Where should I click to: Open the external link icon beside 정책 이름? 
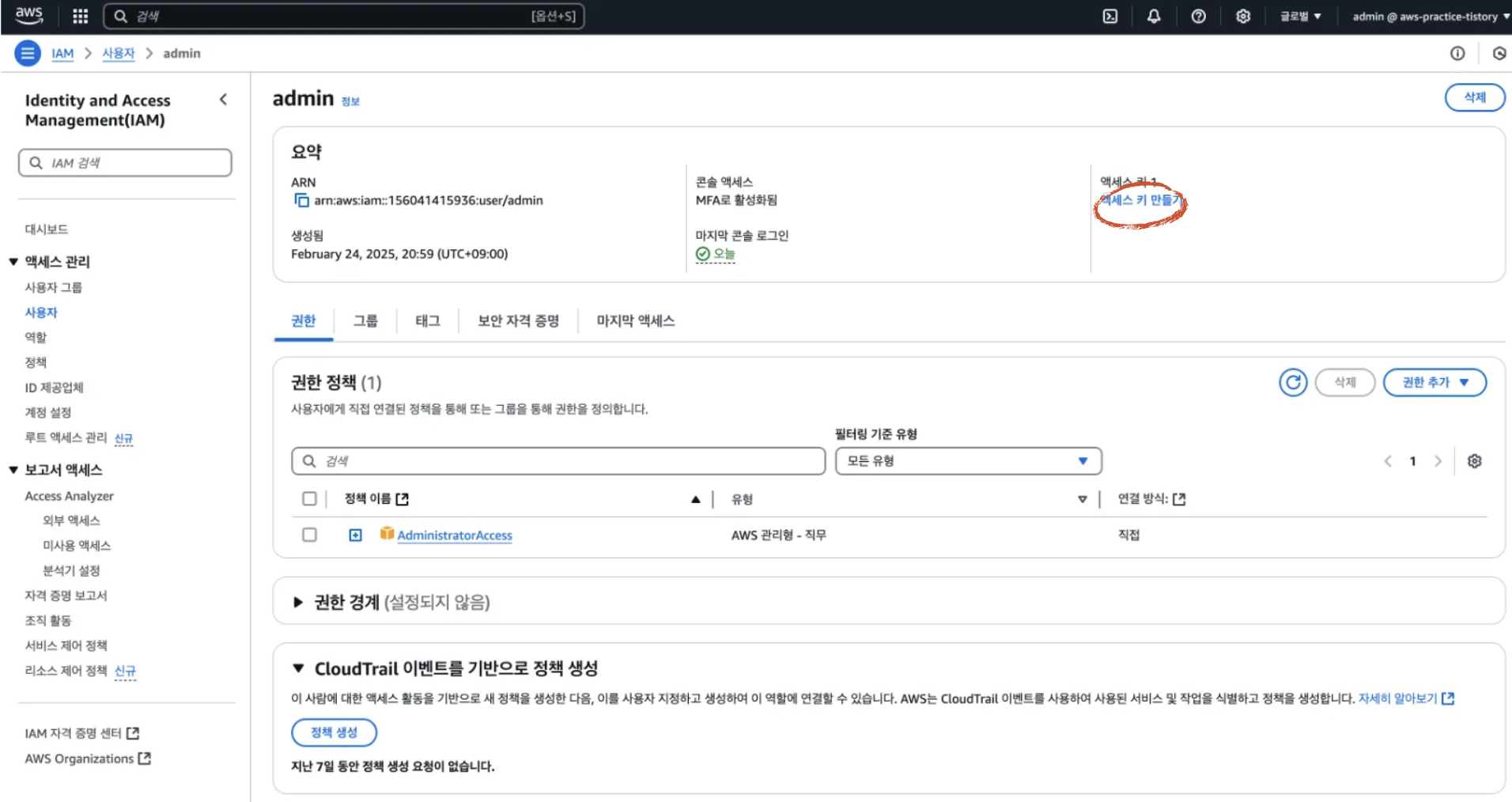point(402,498)
